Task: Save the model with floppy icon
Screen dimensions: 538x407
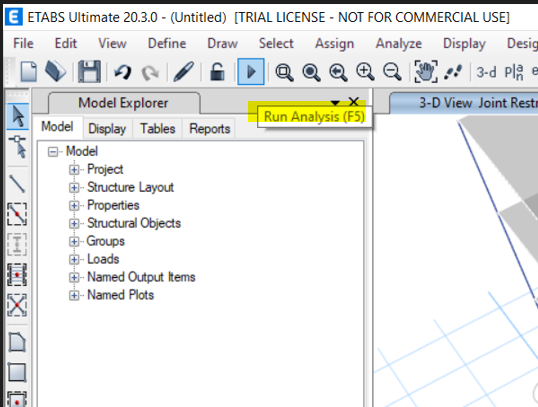Action: click(x=89, y=71)
